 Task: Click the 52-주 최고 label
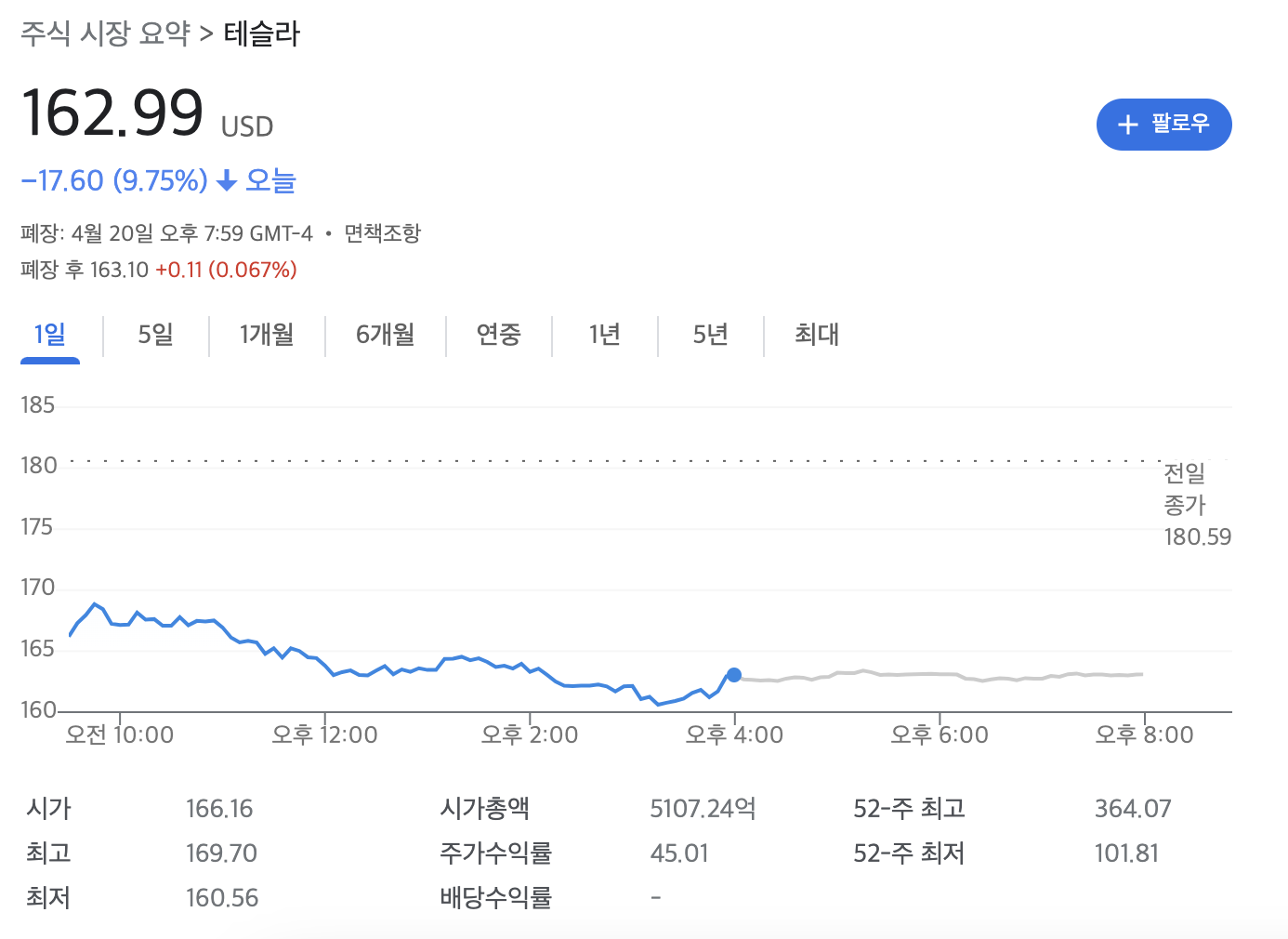(909, 809)
